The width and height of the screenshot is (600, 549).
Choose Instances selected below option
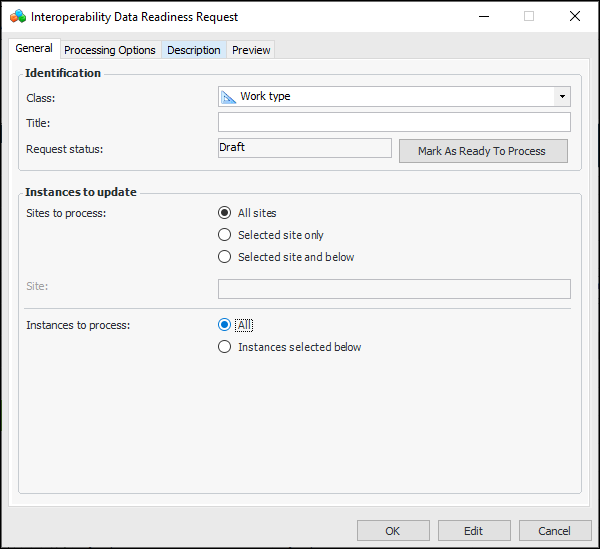225,347
